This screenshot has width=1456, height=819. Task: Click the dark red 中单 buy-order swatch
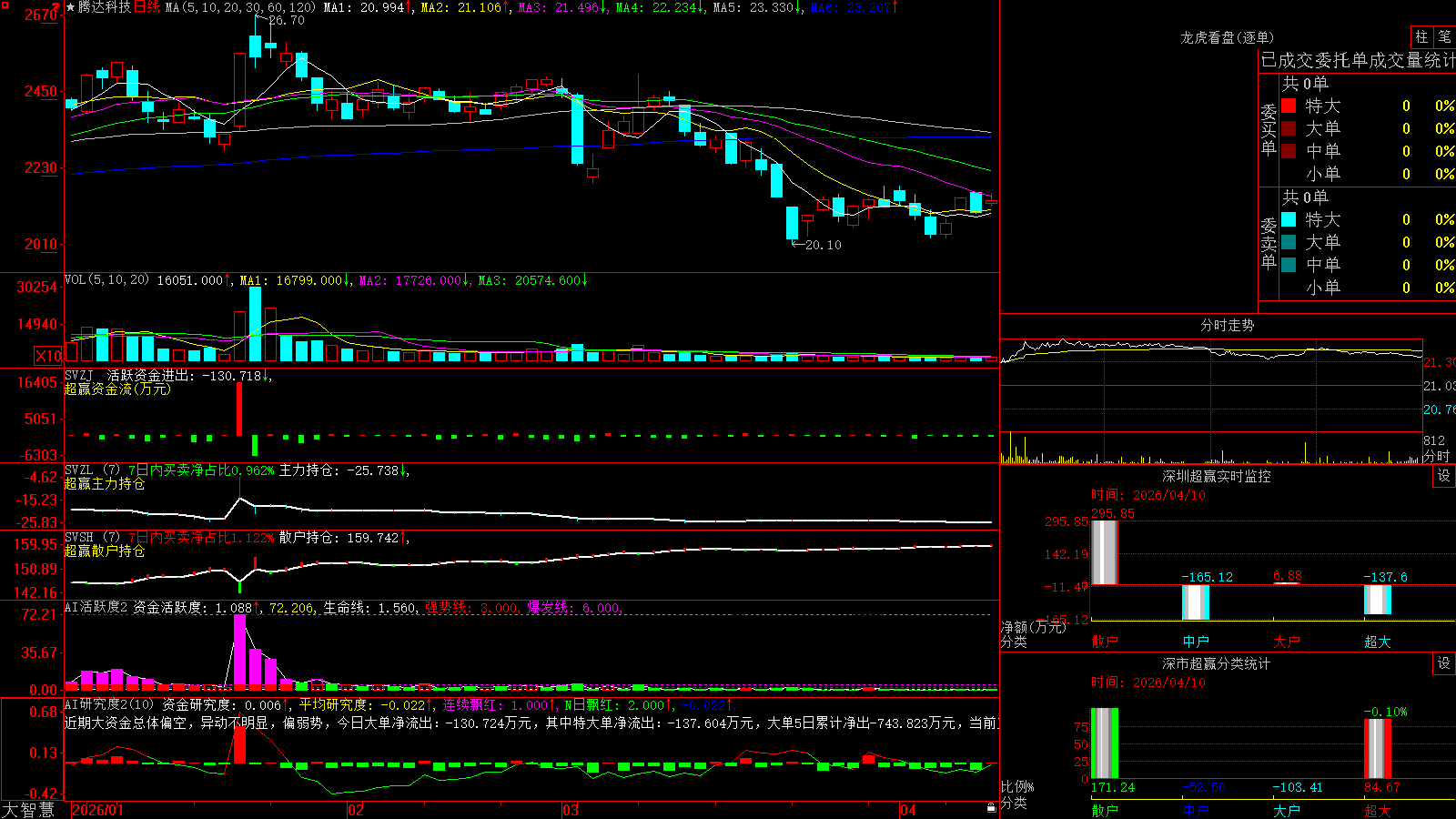[x=1289, y=151]
